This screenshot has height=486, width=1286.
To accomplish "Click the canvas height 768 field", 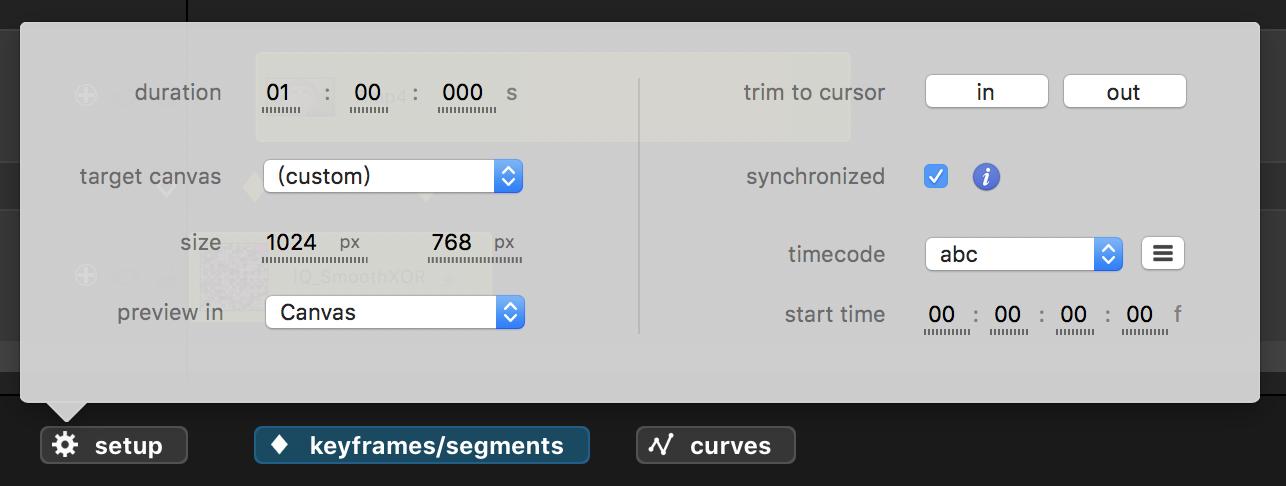I will pos(451,242).
